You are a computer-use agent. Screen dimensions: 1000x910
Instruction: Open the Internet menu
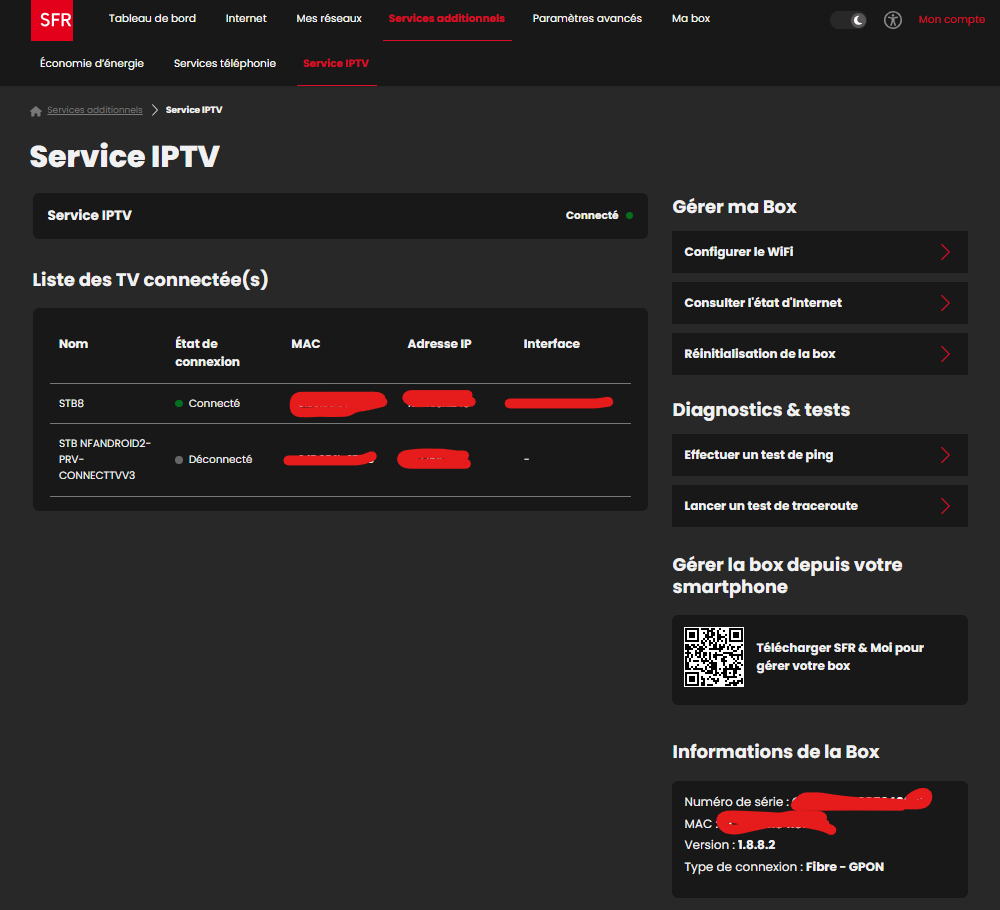point(246,19)
